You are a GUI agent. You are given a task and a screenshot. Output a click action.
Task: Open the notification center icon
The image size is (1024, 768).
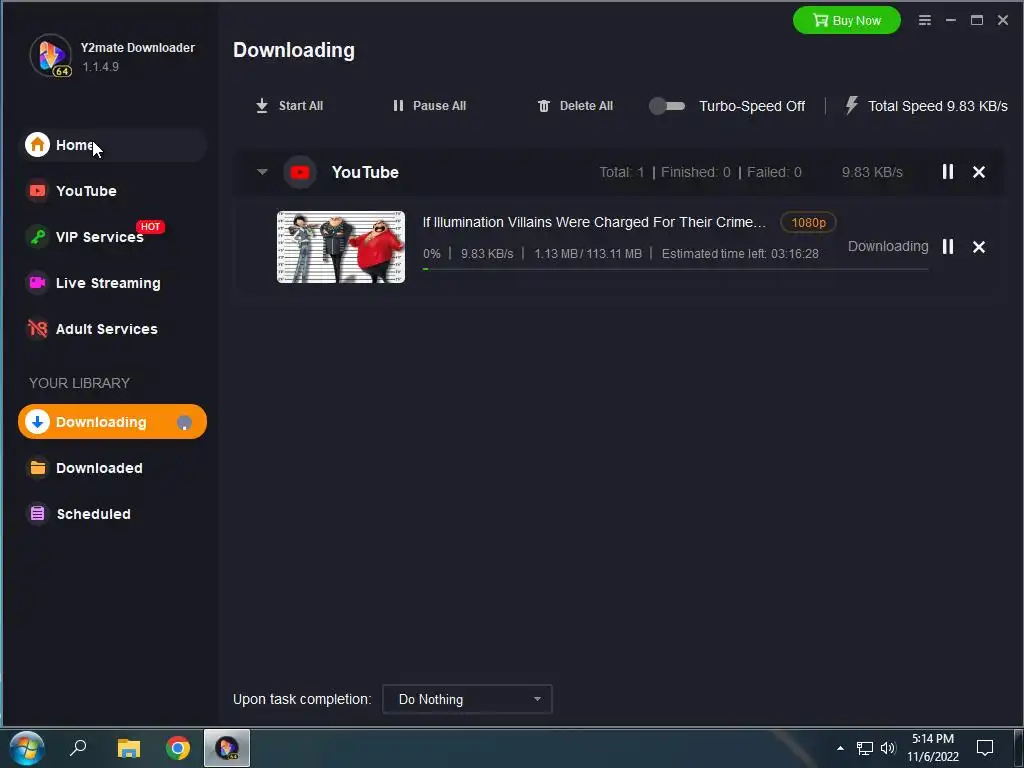point(984,748)
